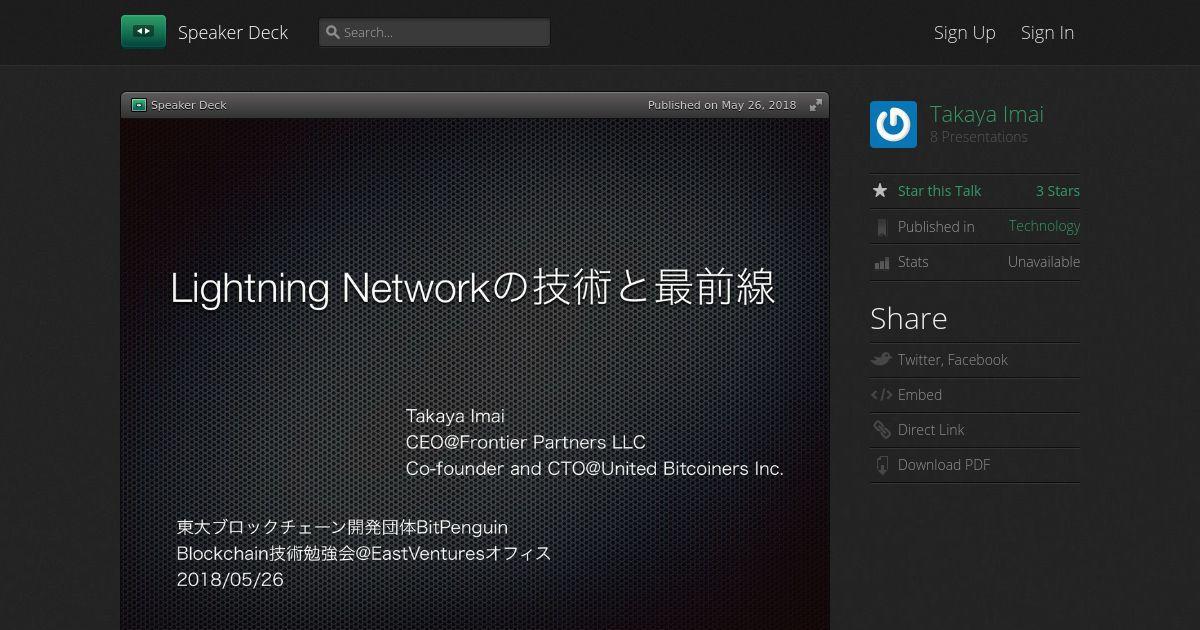Open the Direct Link option
Screen dimensions: 1200x630
point(931,430)
